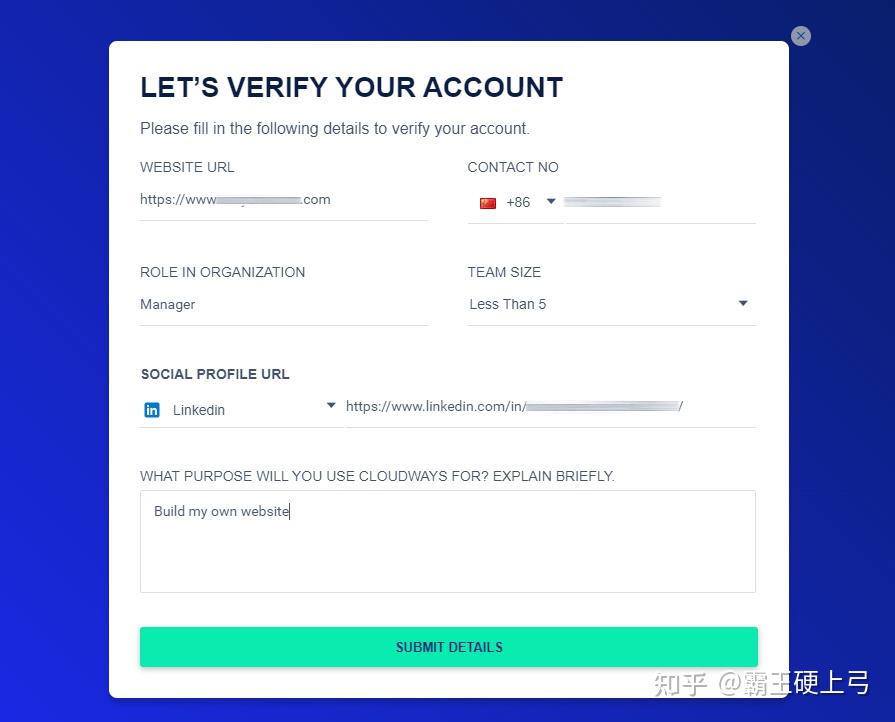Close the account verification dialog
The height and width of the screenshot is (722, 895).
[x=800, y=36]
